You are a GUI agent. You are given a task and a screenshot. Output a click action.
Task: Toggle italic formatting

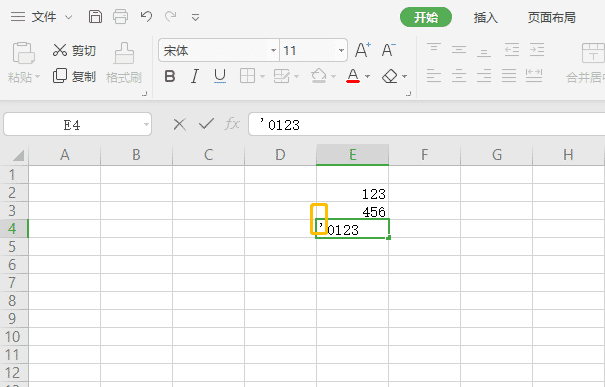coord(195,76)
